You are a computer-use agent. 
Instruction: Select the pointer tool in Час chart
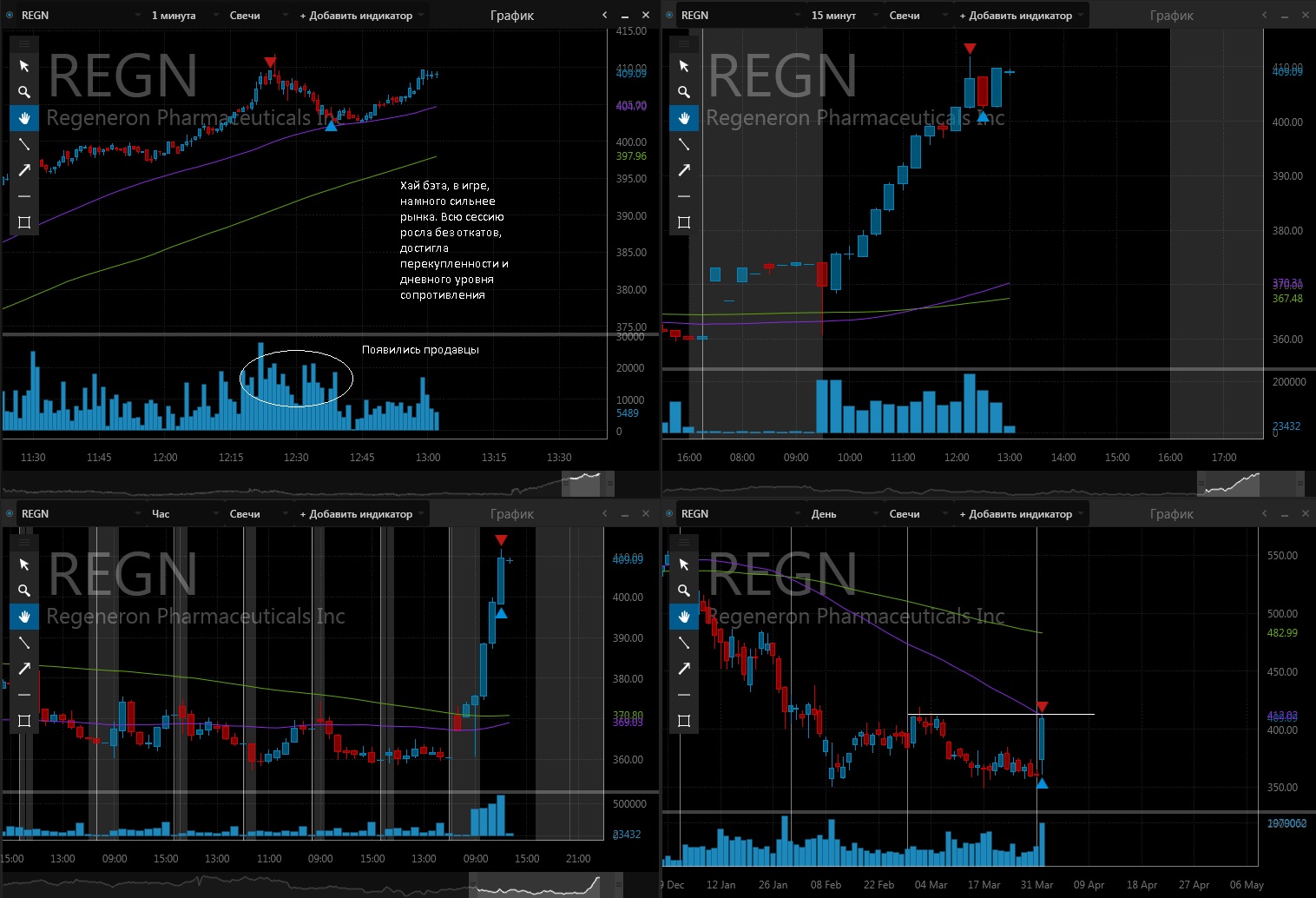[x=24, y=565]
